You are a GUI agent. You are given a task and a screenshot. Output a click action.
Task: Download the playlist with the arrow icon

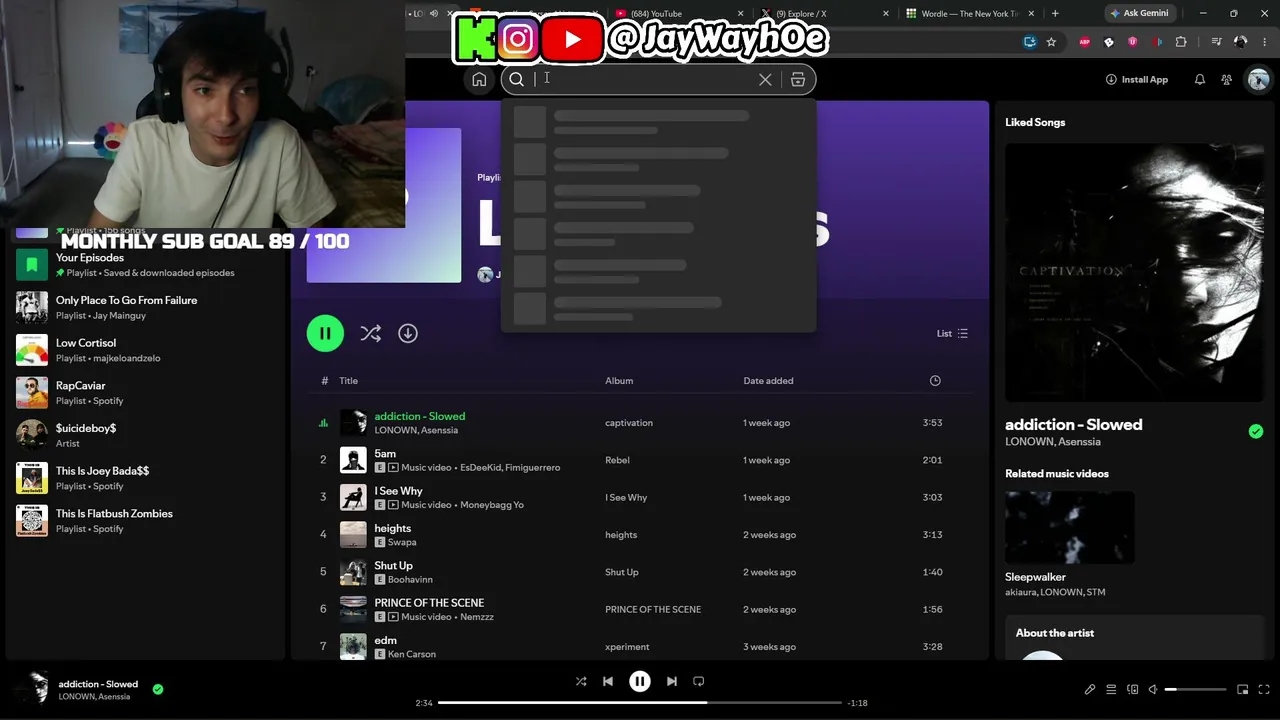click(x=408, y=333)
